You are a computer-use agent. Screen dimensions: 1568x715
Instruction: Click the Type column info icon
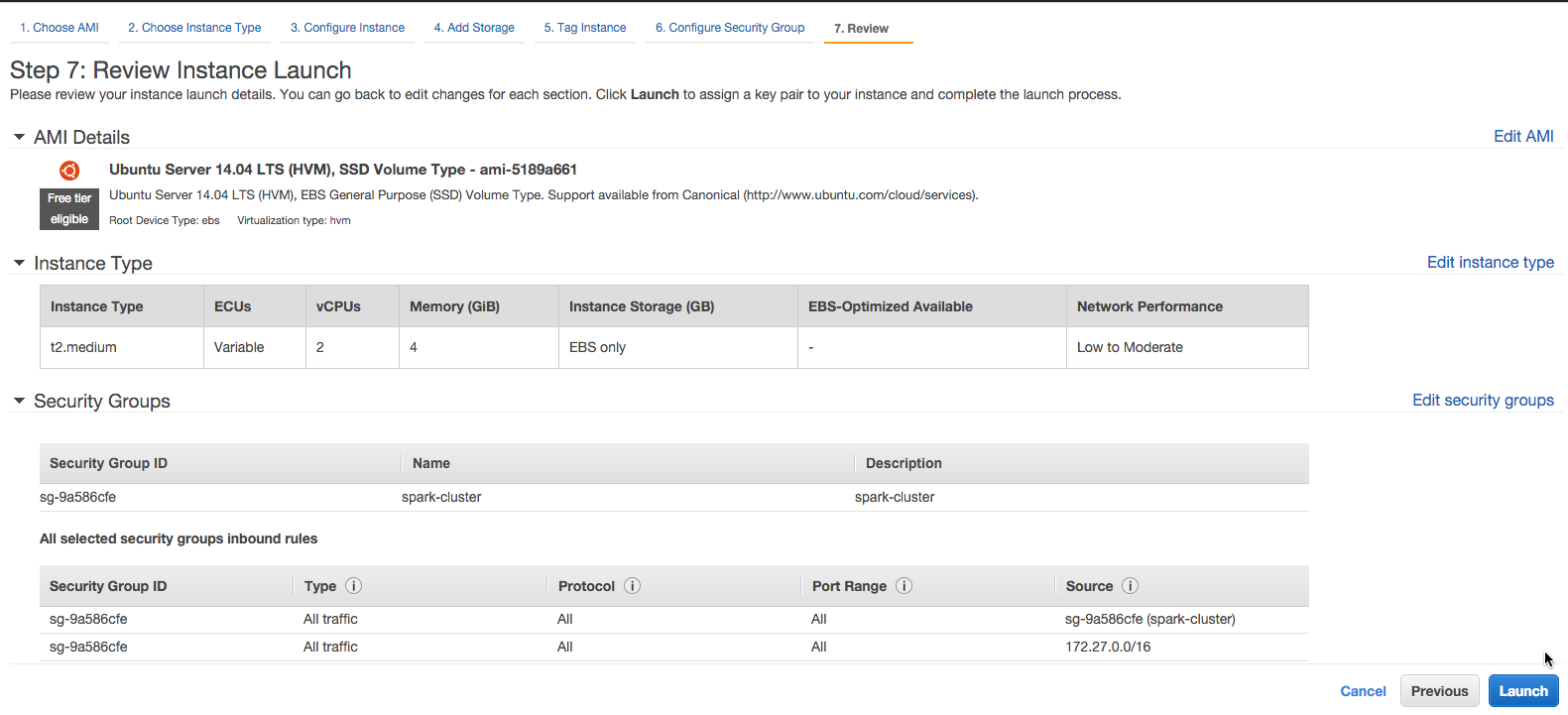(353, 586)
